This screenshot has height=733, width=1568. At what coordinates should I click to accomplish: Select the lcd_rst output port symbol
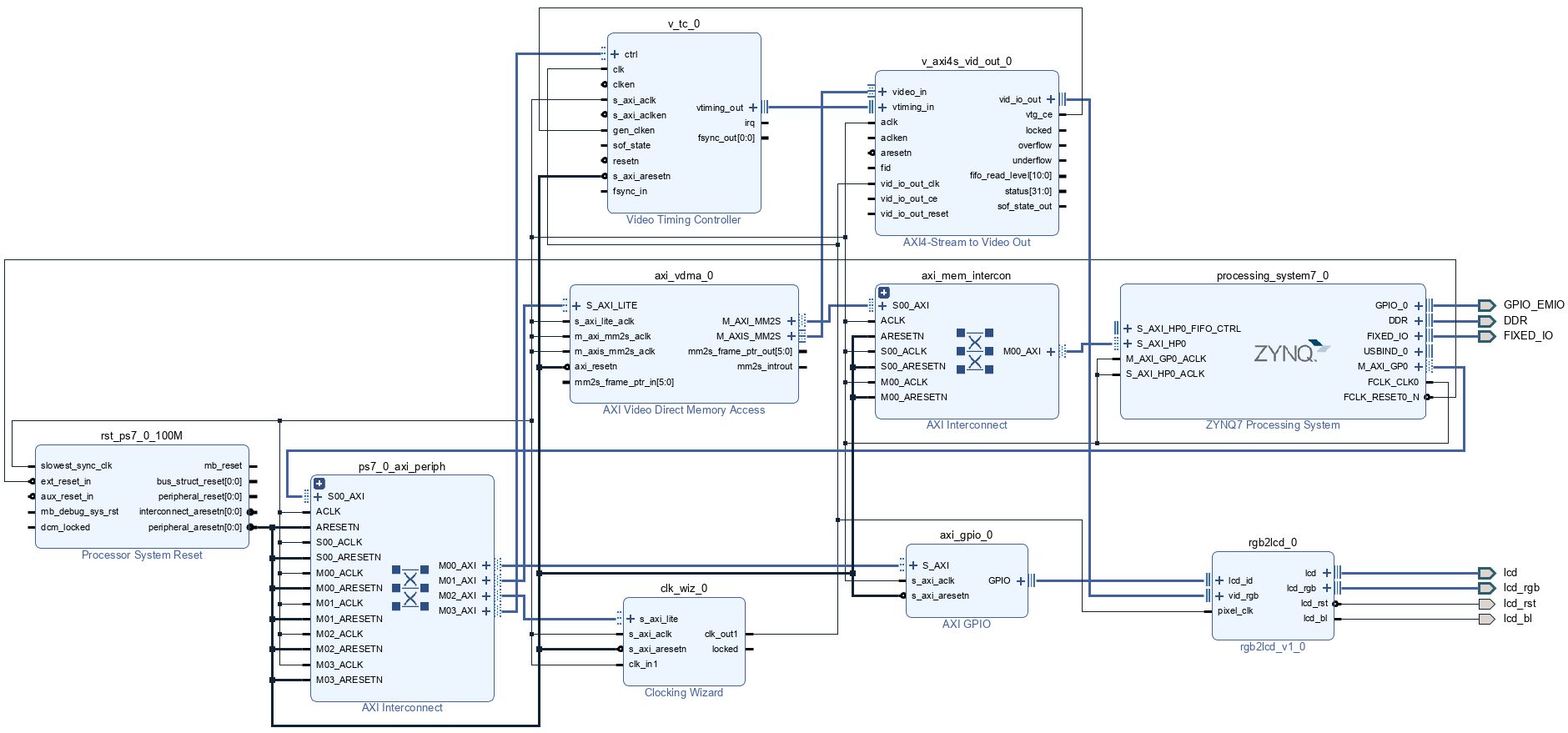(x=1486, y=604)
